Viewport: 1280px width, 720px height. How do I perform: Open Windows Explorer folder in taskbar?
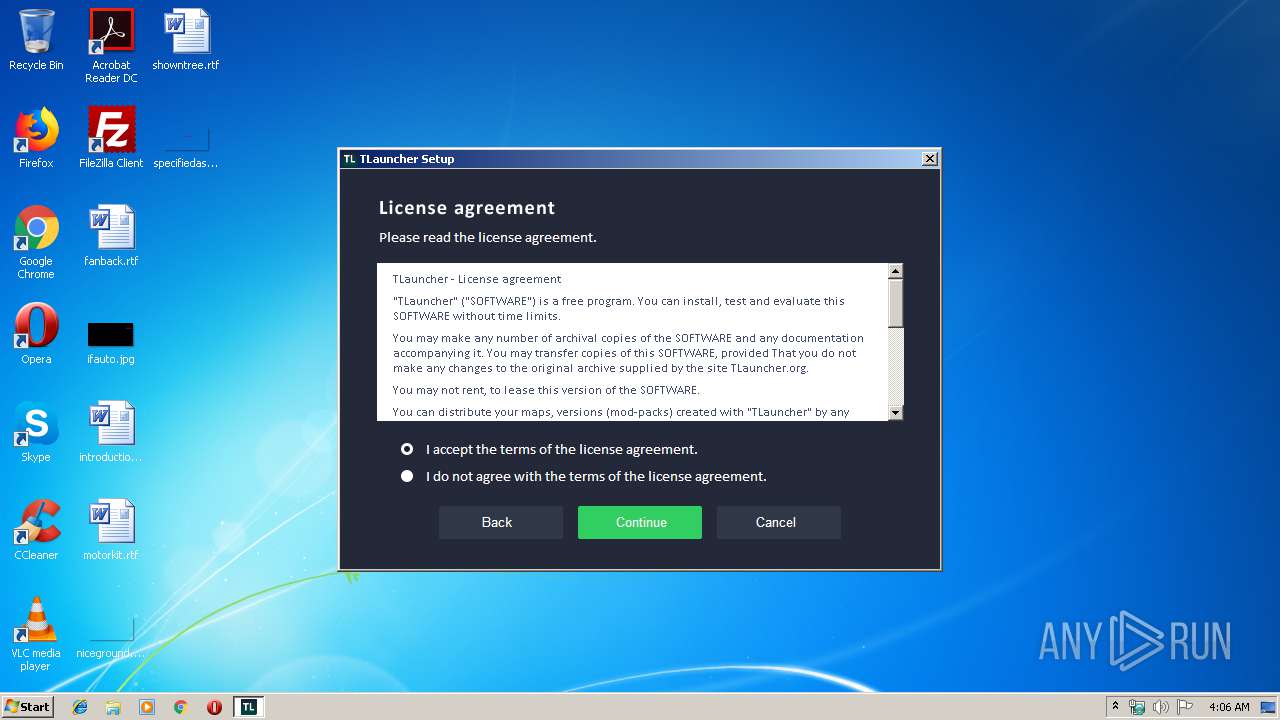pyautogui.click(x=113, y=707)
